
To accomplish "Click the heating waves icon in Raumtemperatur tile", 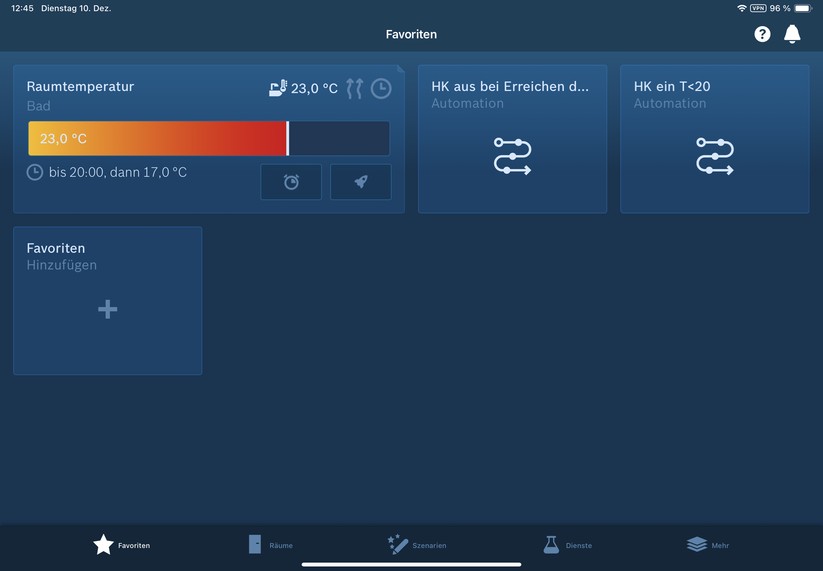I will pyautogui.click(x=354, y=89).
